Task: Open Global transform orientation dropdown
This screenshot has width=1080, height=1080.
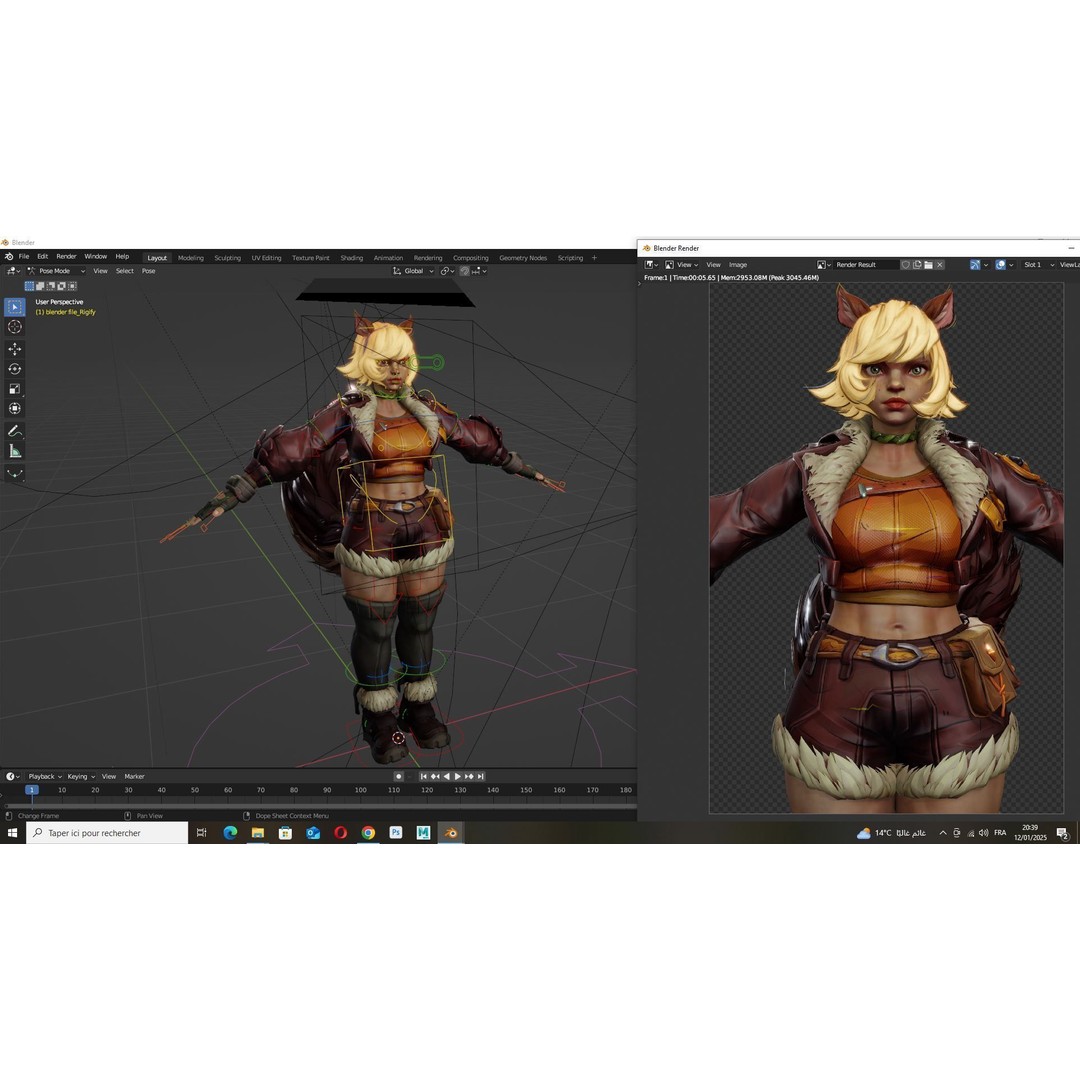Action: [x=413, y=271]
